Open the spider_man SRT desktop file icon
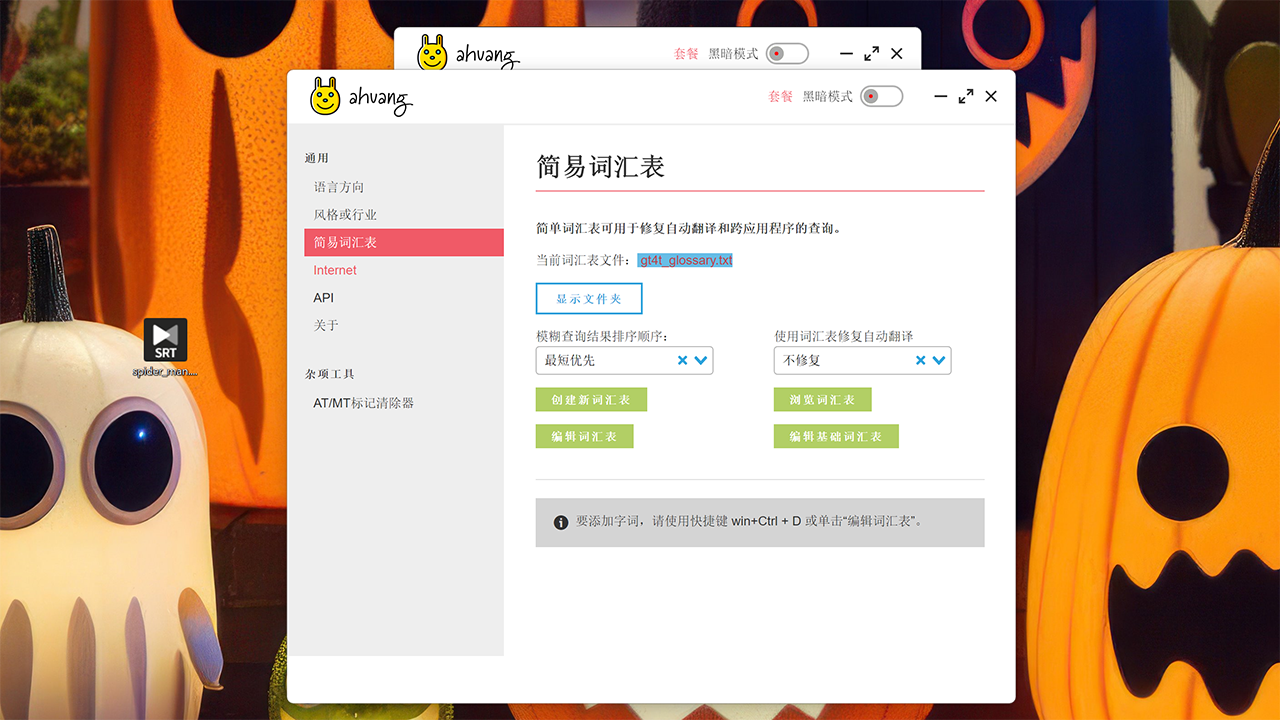 coord(165,347)
